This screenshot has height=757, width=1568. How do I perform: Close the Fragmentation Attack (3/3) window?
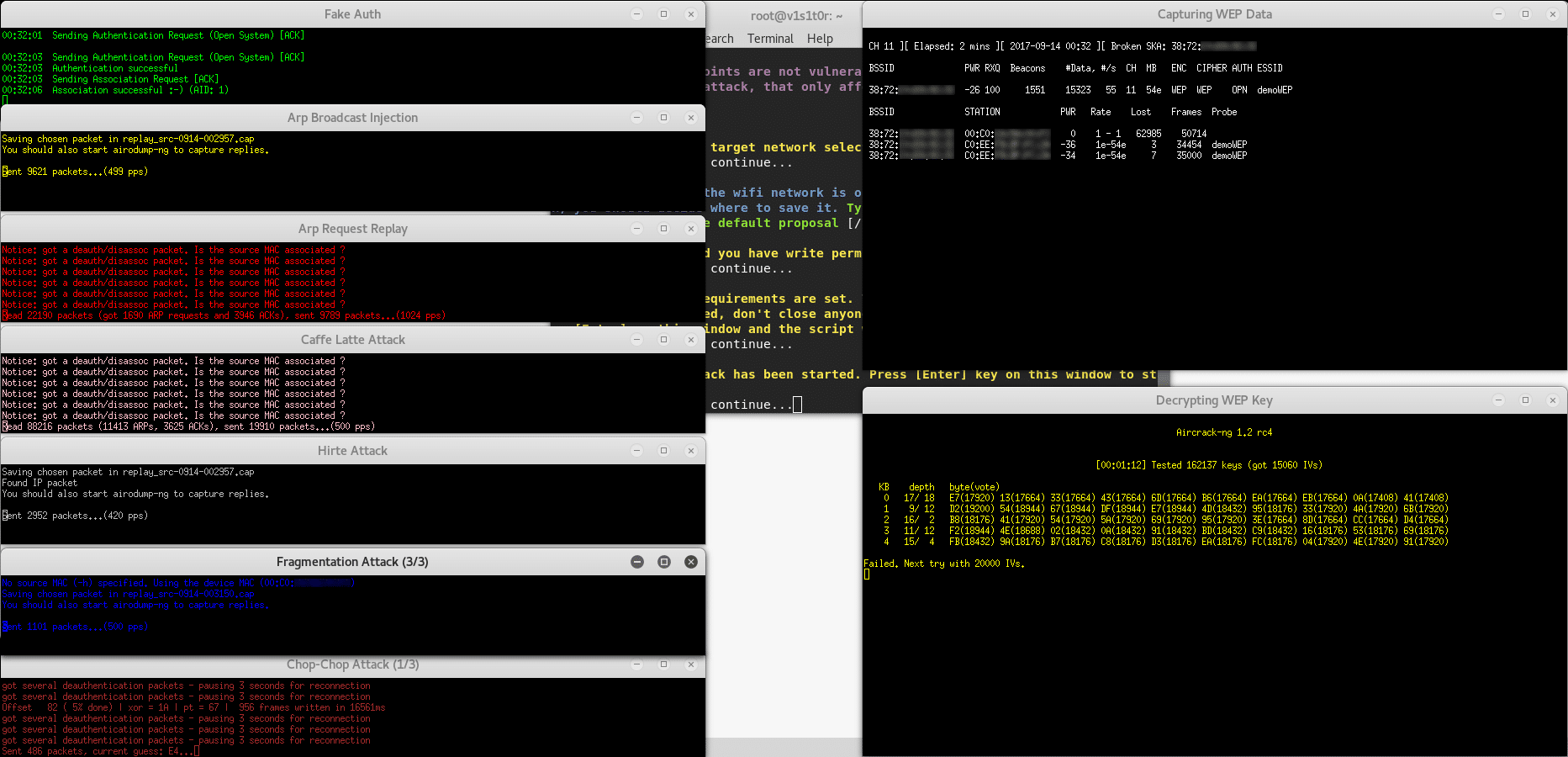(x=690, y=562)
